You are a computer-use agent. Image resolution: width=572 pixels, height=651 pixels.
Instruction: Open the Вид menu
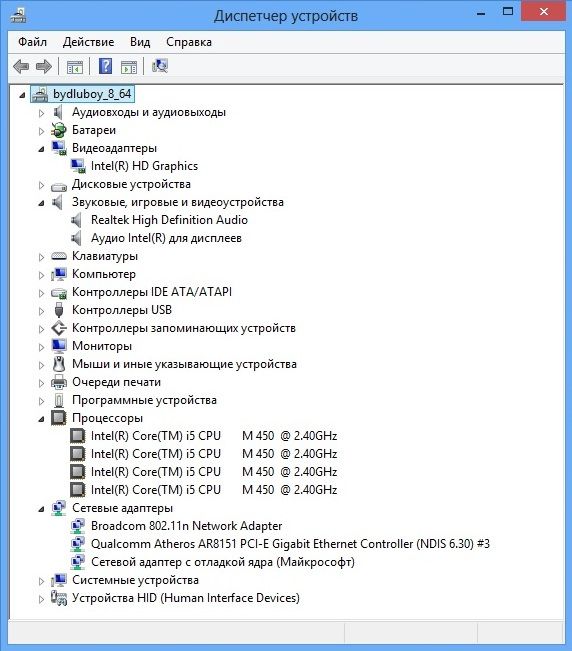coord(140,42)
